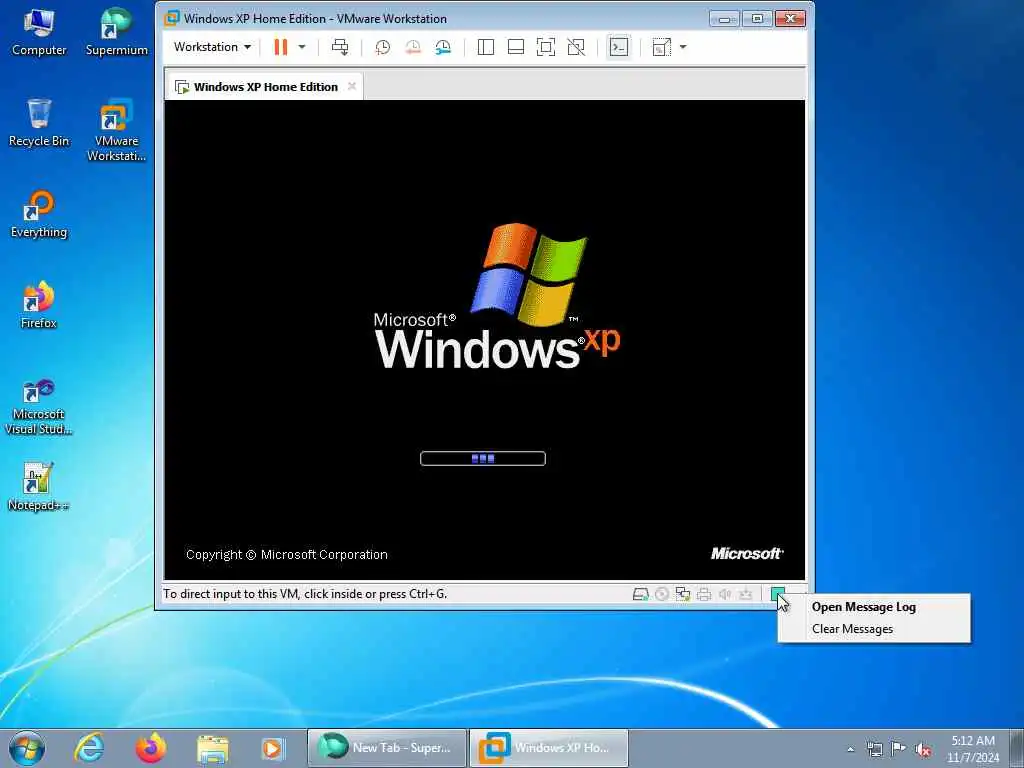Viewport: 1024px width, 768px height.
Task: Click the printer device status icon
Action: click(704, 594)
